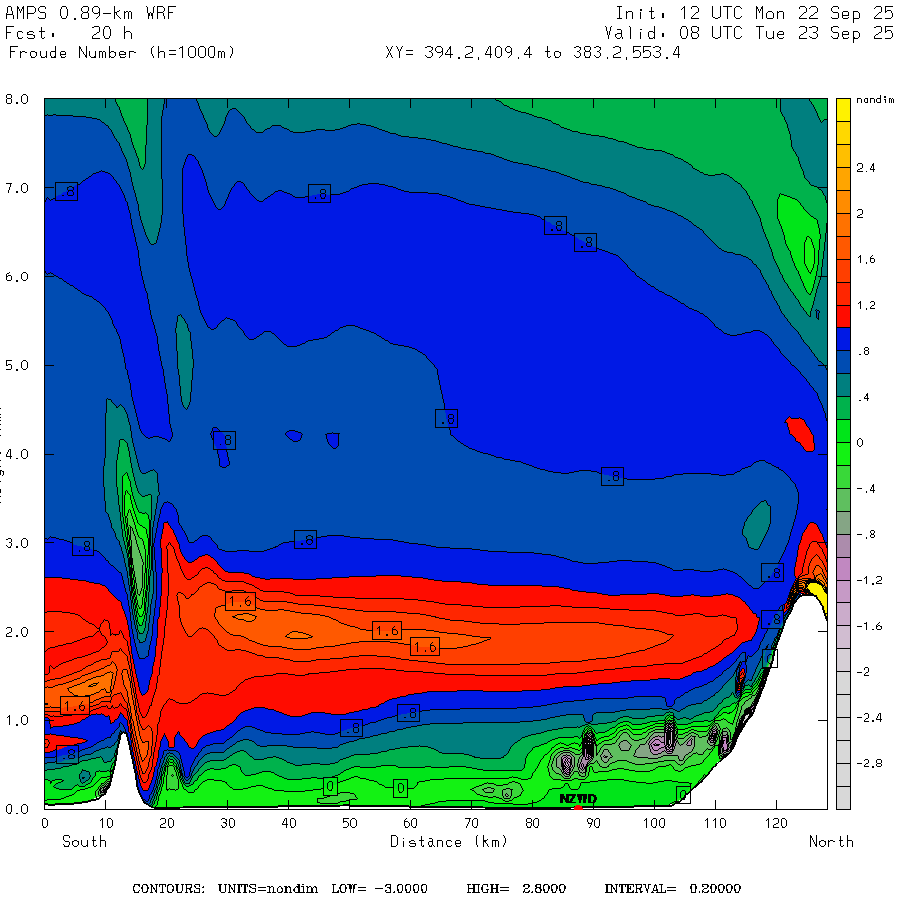
Task: Click the '120' distance axis tick label
Action: coord(776,823)
